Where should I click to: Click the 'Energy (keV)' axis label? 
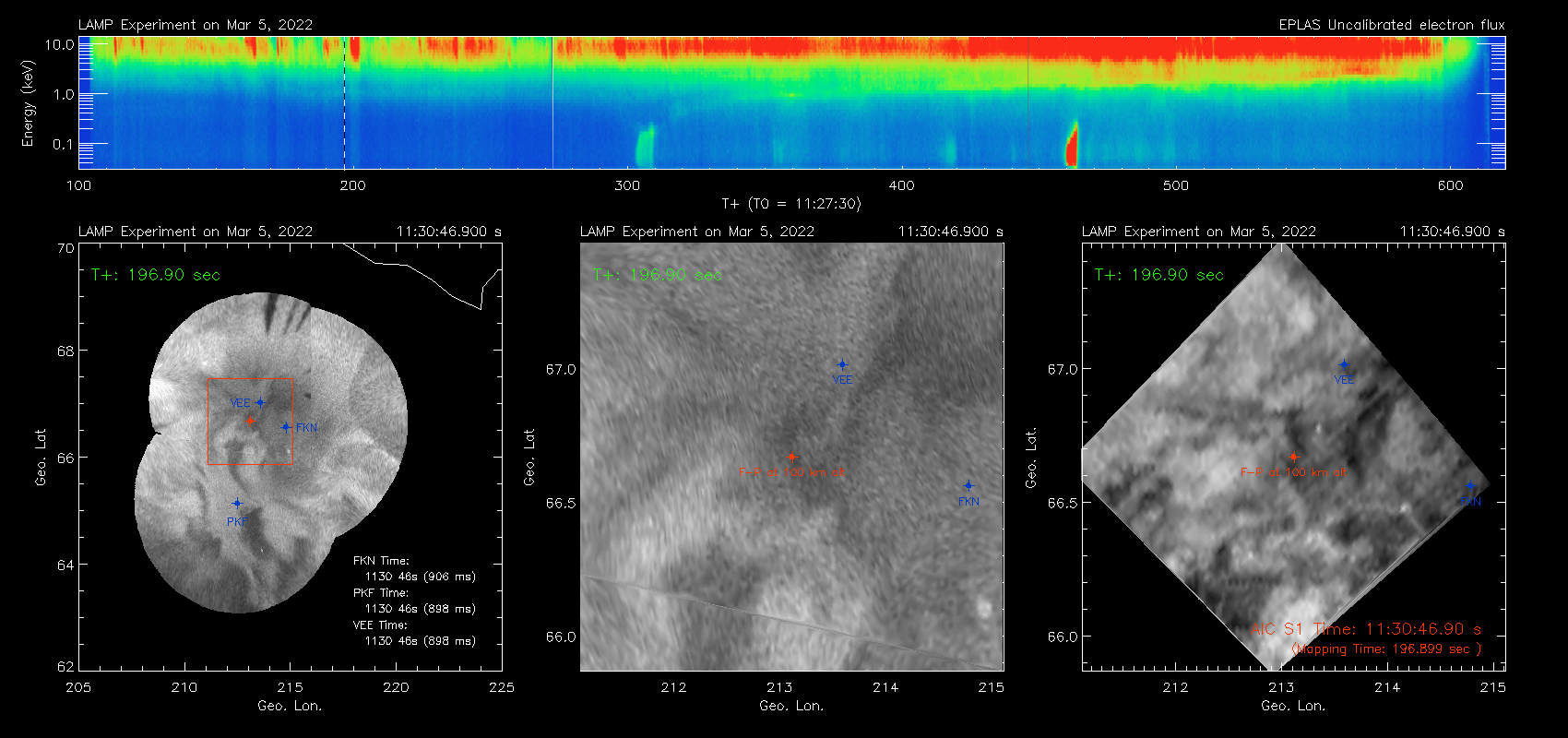tap(28, 103)
